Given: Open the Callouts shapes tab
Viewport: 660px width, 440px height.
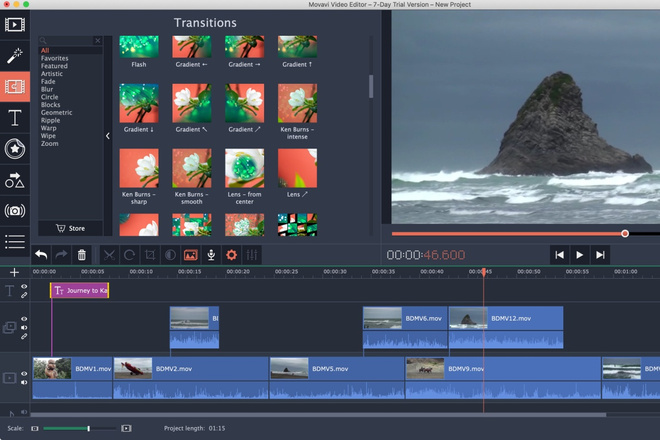Looking at the screenshot, I should [x=15, y=180].
